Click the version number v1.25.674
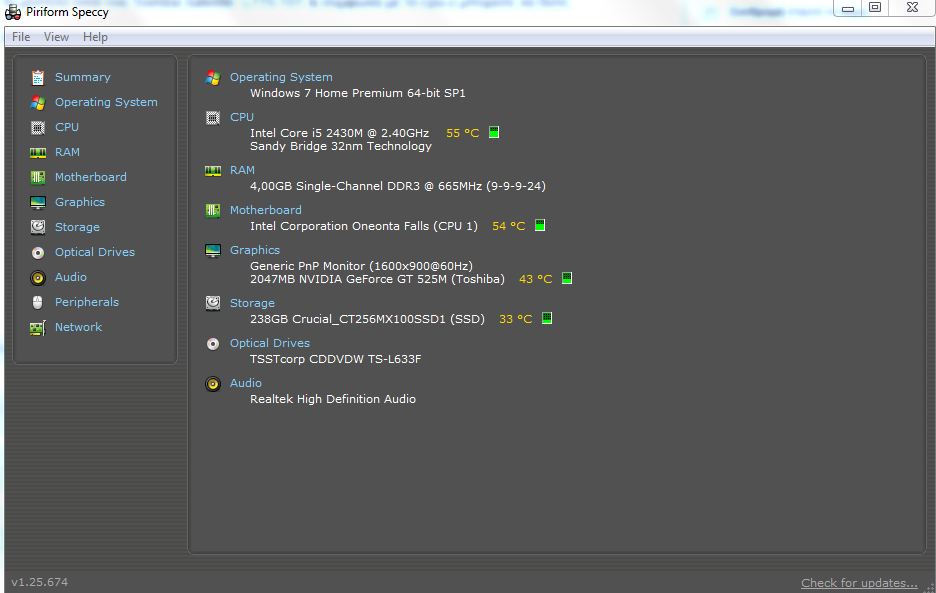 pos(39,582)
